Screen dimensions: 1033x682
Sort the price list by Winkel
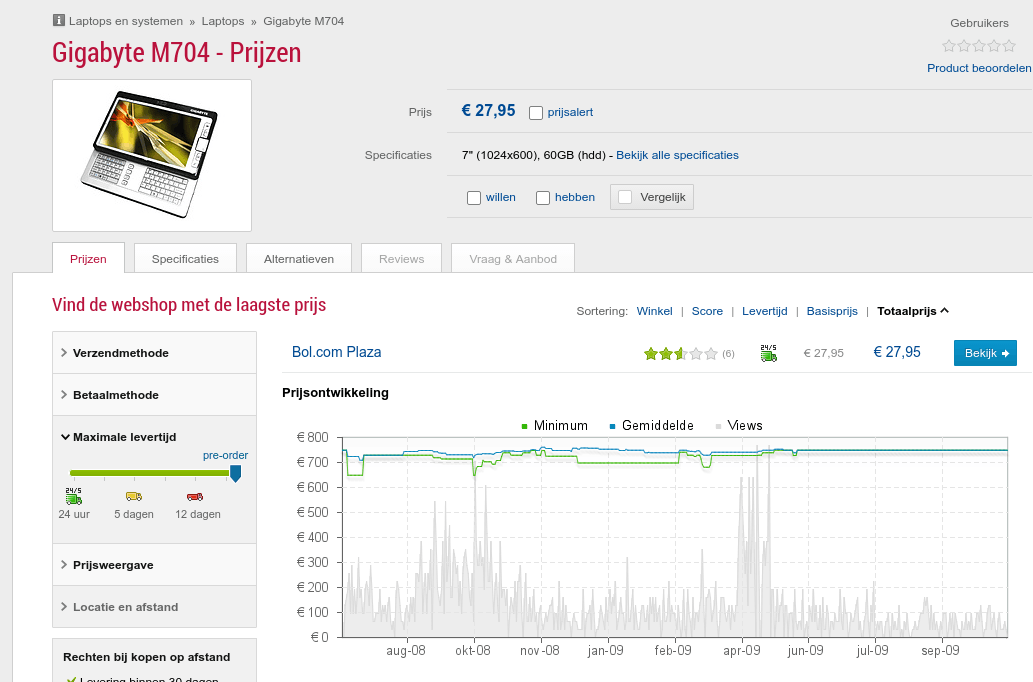click(x=654, y=311)
